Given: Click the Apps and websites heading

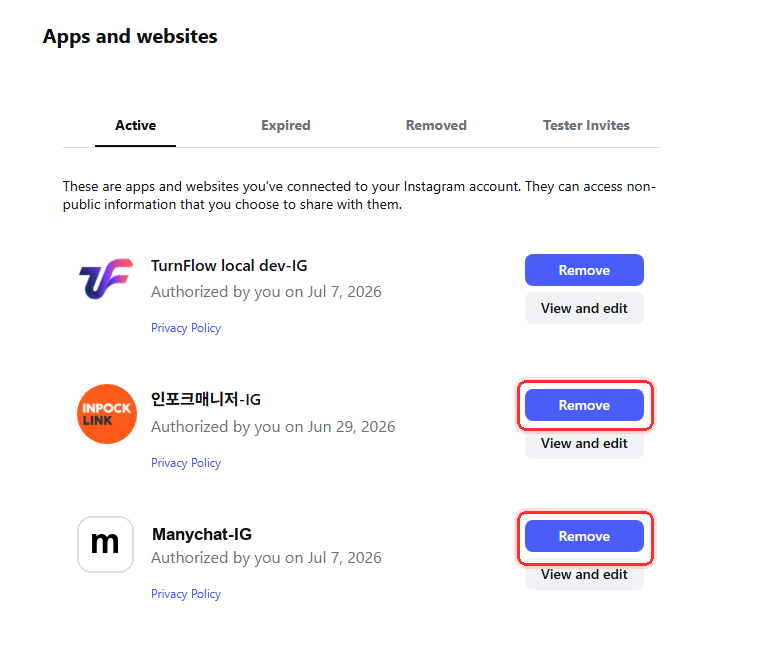Looking at the screenshot, I should pyautogui.click(x=130, y=37).
